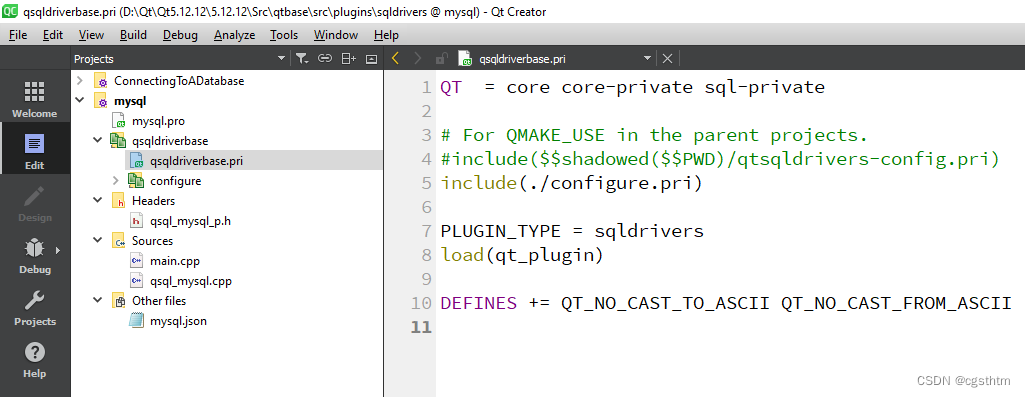The height and width of the screenshot is (397, 1025).
Task: Open the Debug menu
Action: point(180,35)
